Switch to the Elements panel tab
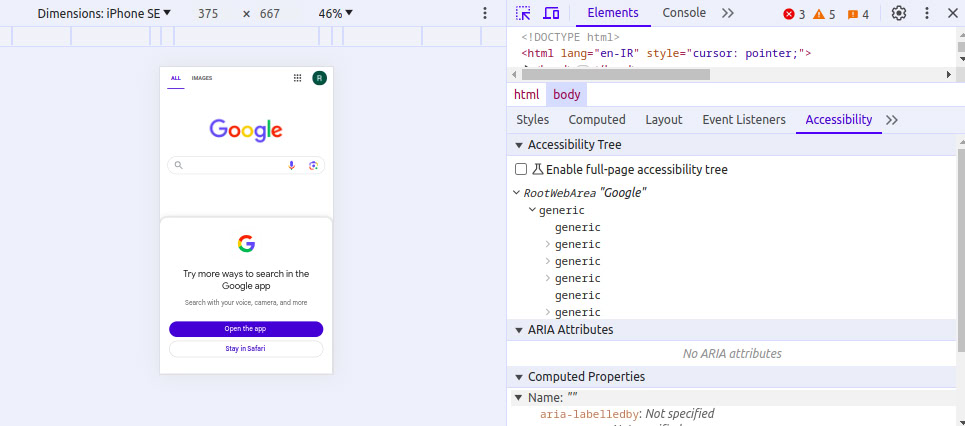965x426 pixels. (613, 13)
